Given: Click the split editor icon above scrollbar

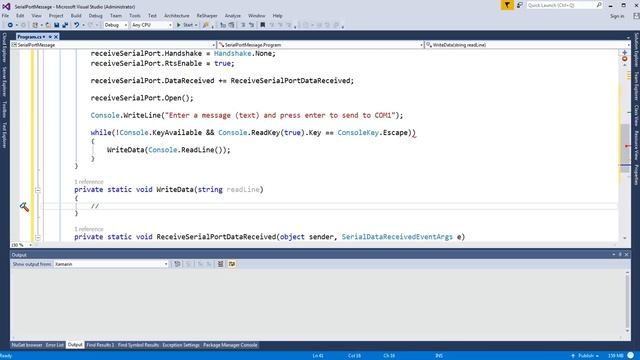Looking at the screenshot, I should pyautogui.click(x=624, y=52).
